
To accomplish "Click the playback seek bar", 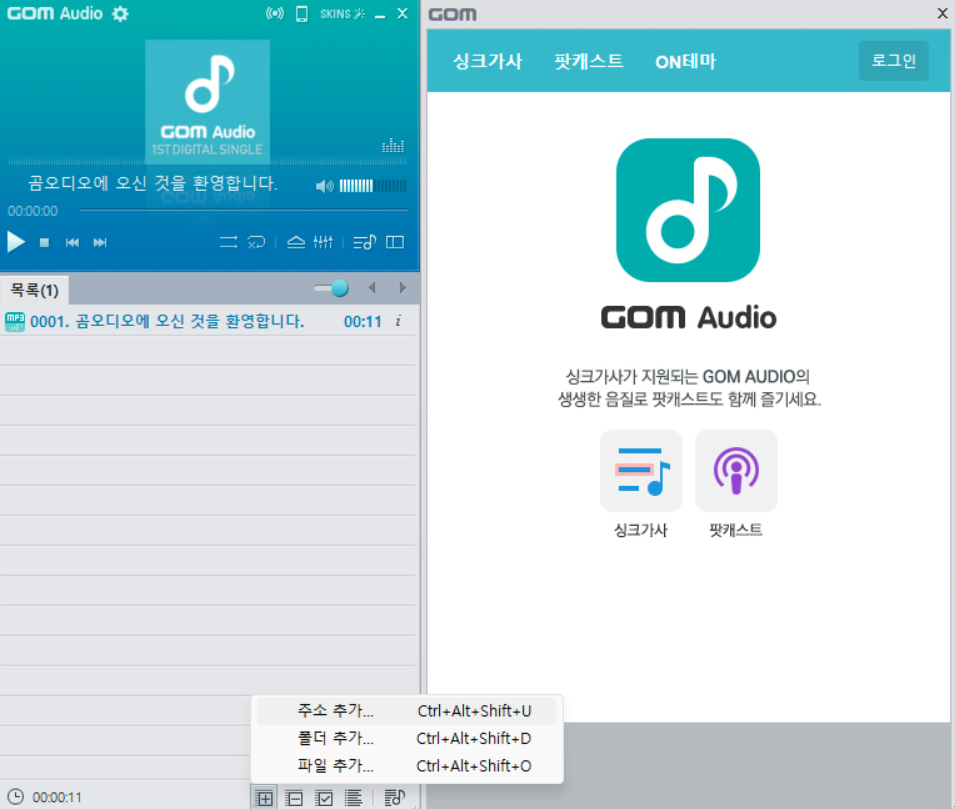I will pos(244,210).
